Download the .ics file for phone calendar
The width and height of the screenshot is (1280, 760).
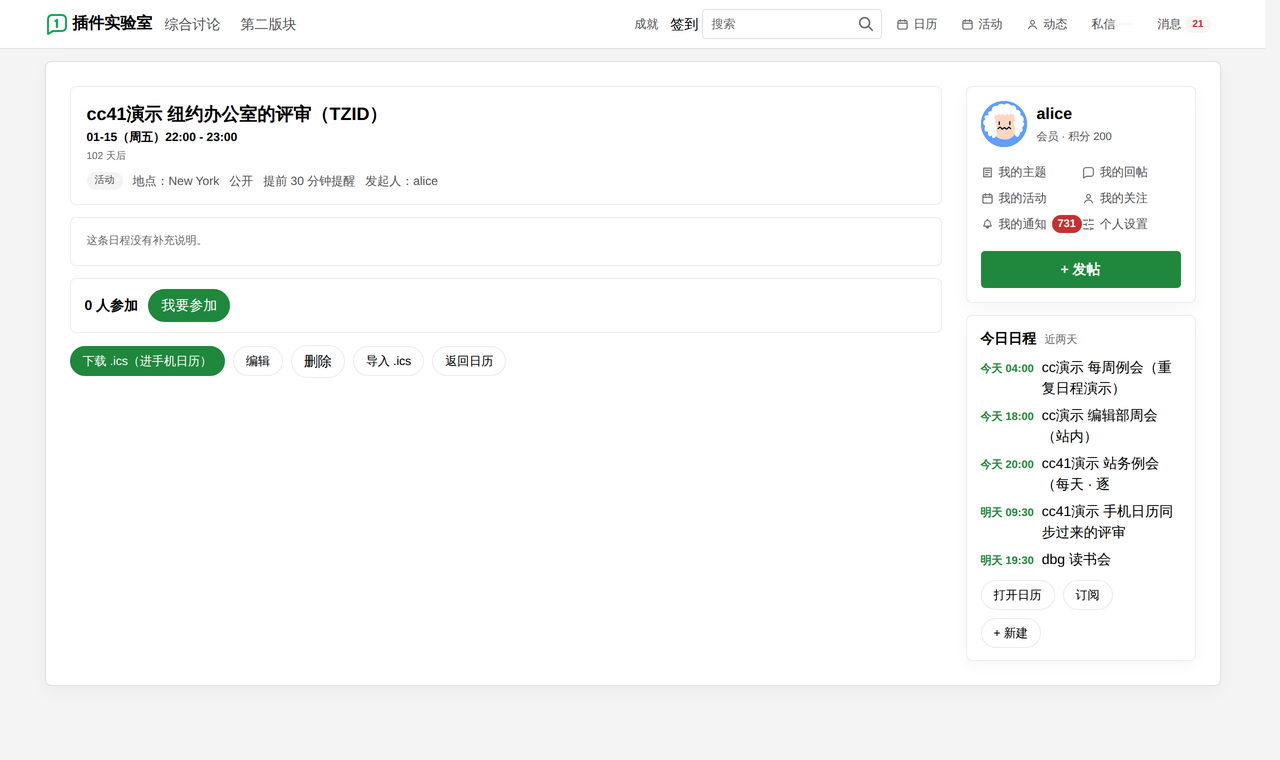tap(147, 361)
